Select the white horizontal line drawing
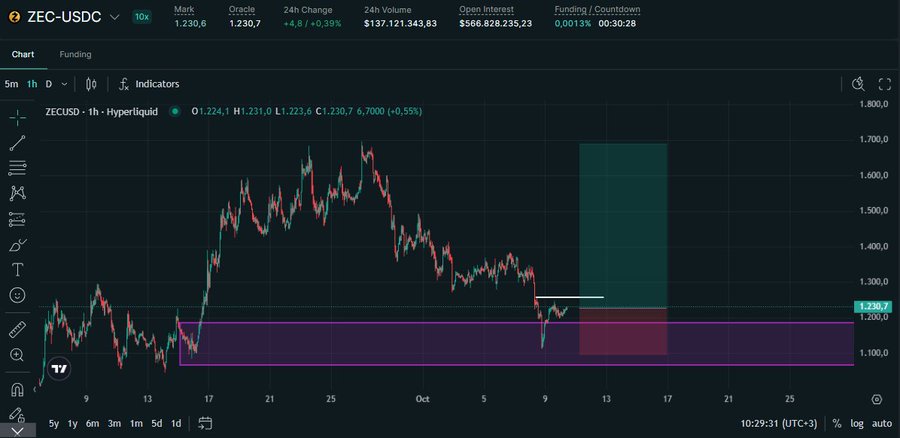 click(569, 297)
